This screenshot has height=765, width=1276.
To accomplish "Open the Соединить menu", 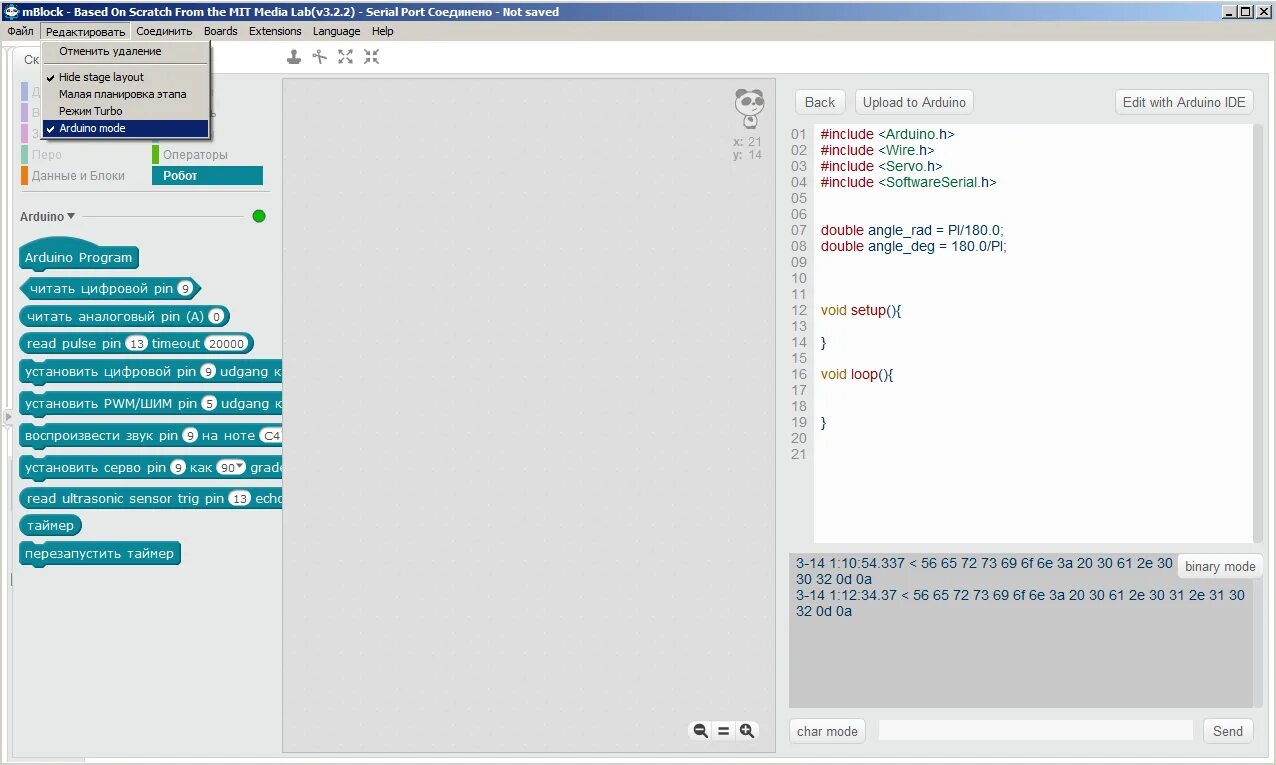I will click(165, 31).
